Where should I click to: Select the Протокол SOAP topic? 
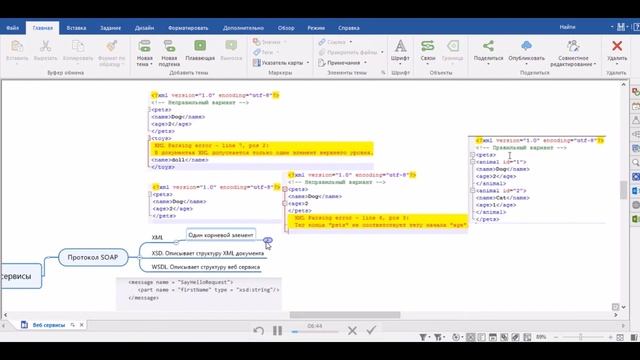coord(93,258)
